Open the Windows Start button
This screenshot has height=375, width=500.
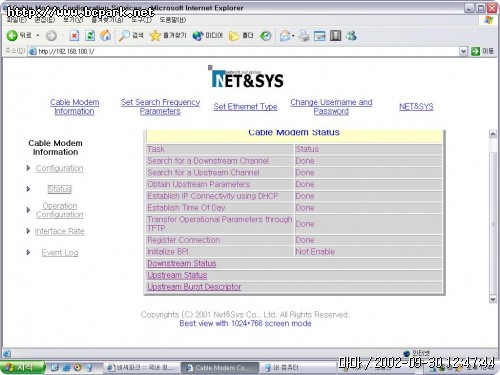coord(23,367)
